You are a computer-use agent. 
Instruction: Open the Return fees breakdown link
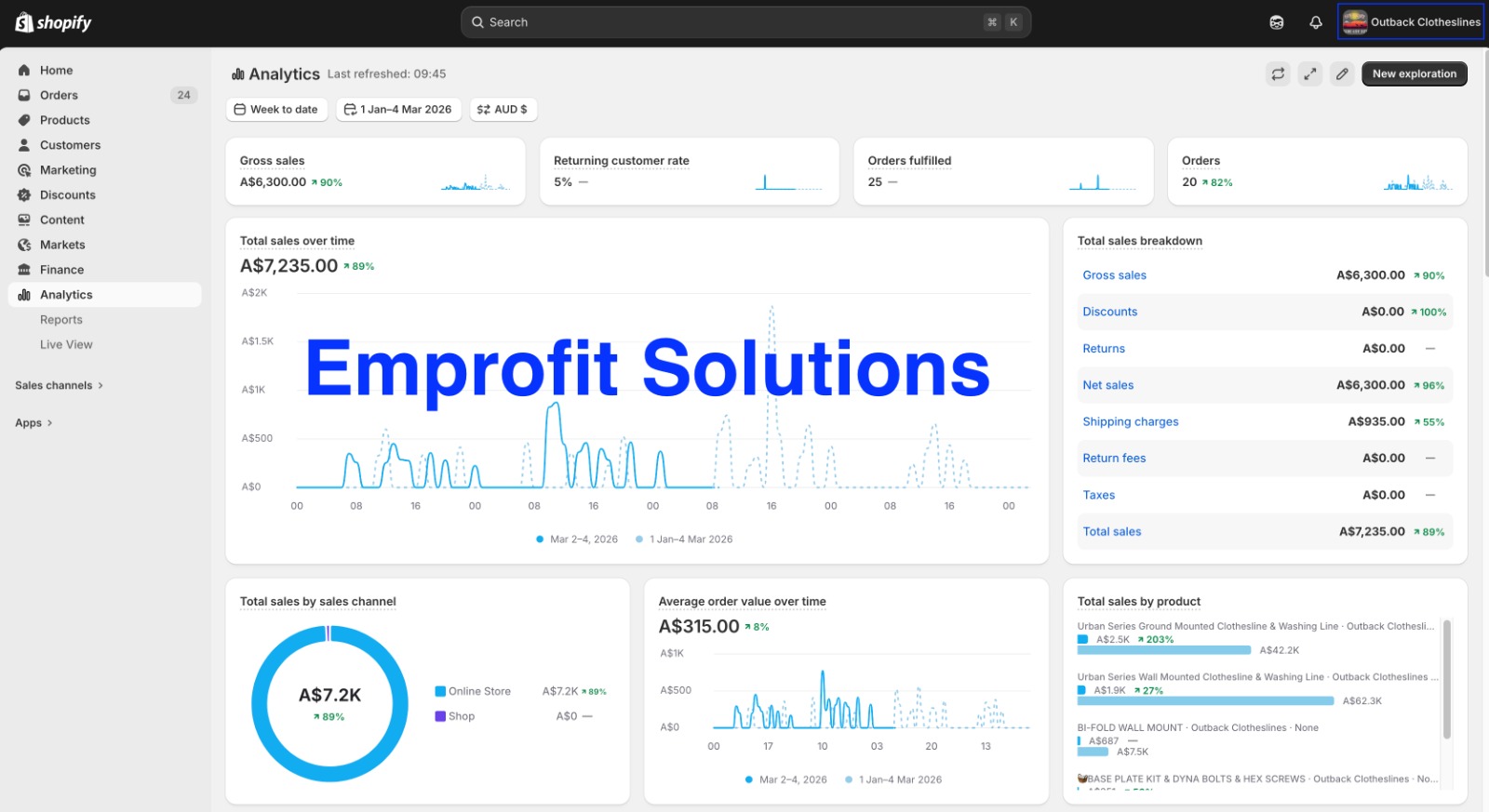pyautogui.click(x=1114, y=459)
